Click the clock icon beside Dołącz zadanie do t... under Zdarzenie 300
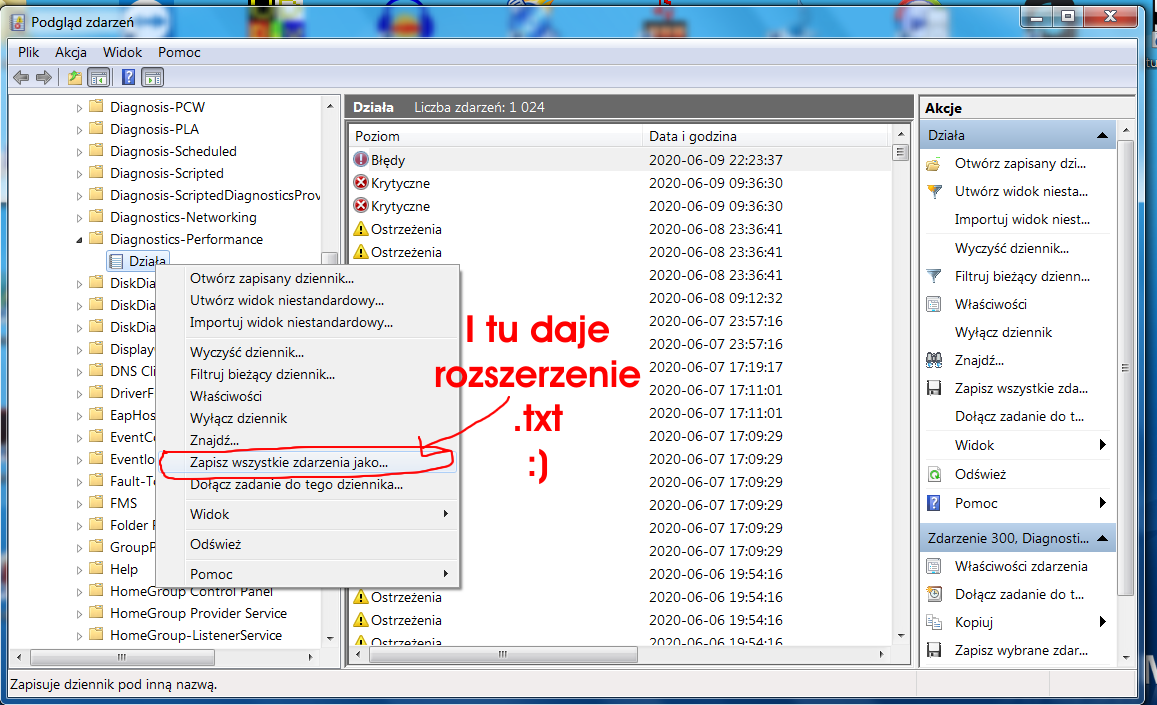 click(x=934, y=595)
